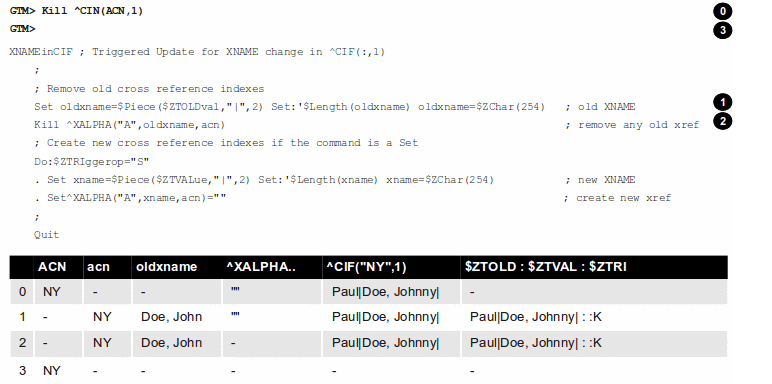Click the Kill ^CIN(ACN,1) command line
The width and height of the screenshot is (772, 384).
click(76, 11)
